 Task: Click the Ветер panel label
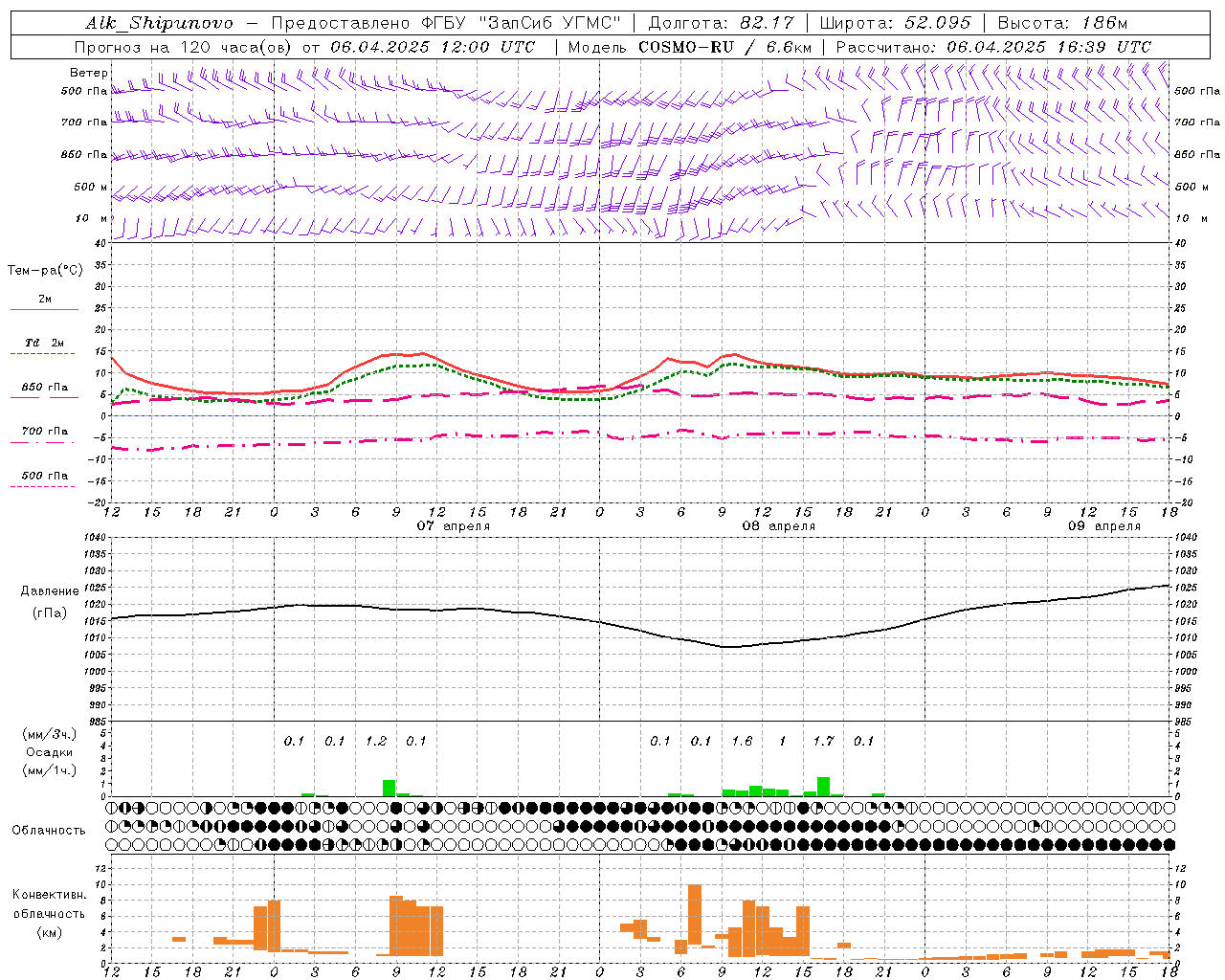coord(89,73)
